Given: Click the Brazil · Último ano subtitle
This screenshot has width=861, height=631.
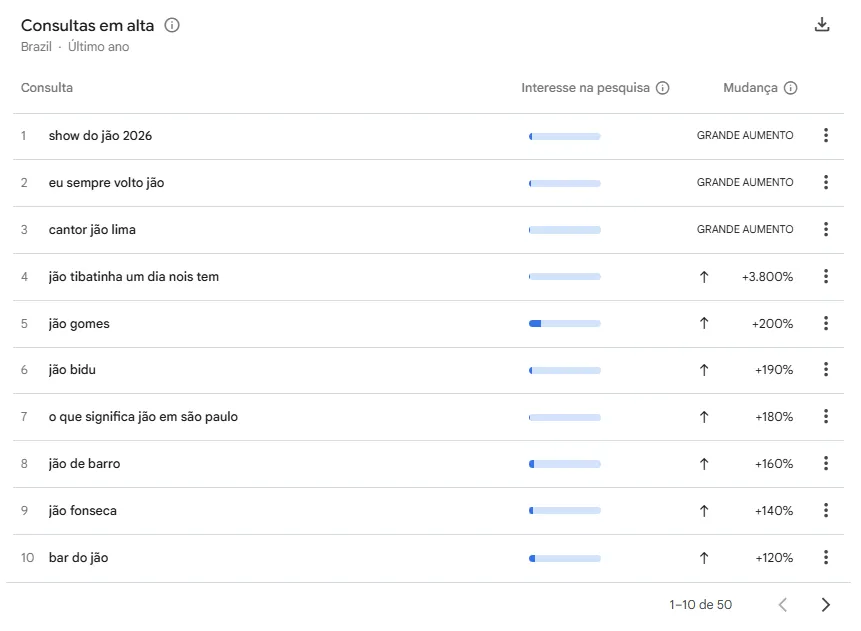Looking at the screenshot, I should click(x=75, y=47).
